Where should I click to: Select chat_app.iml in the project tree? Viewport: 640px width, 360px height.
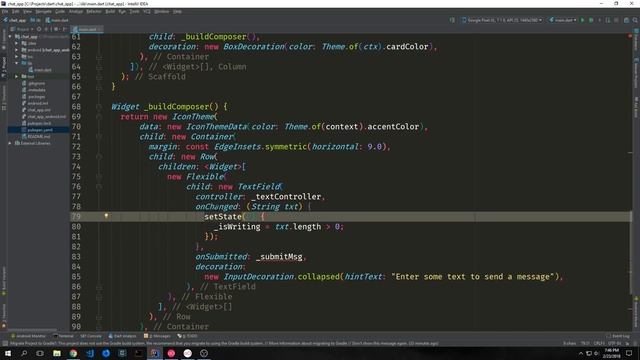click(x=36, y=110)
